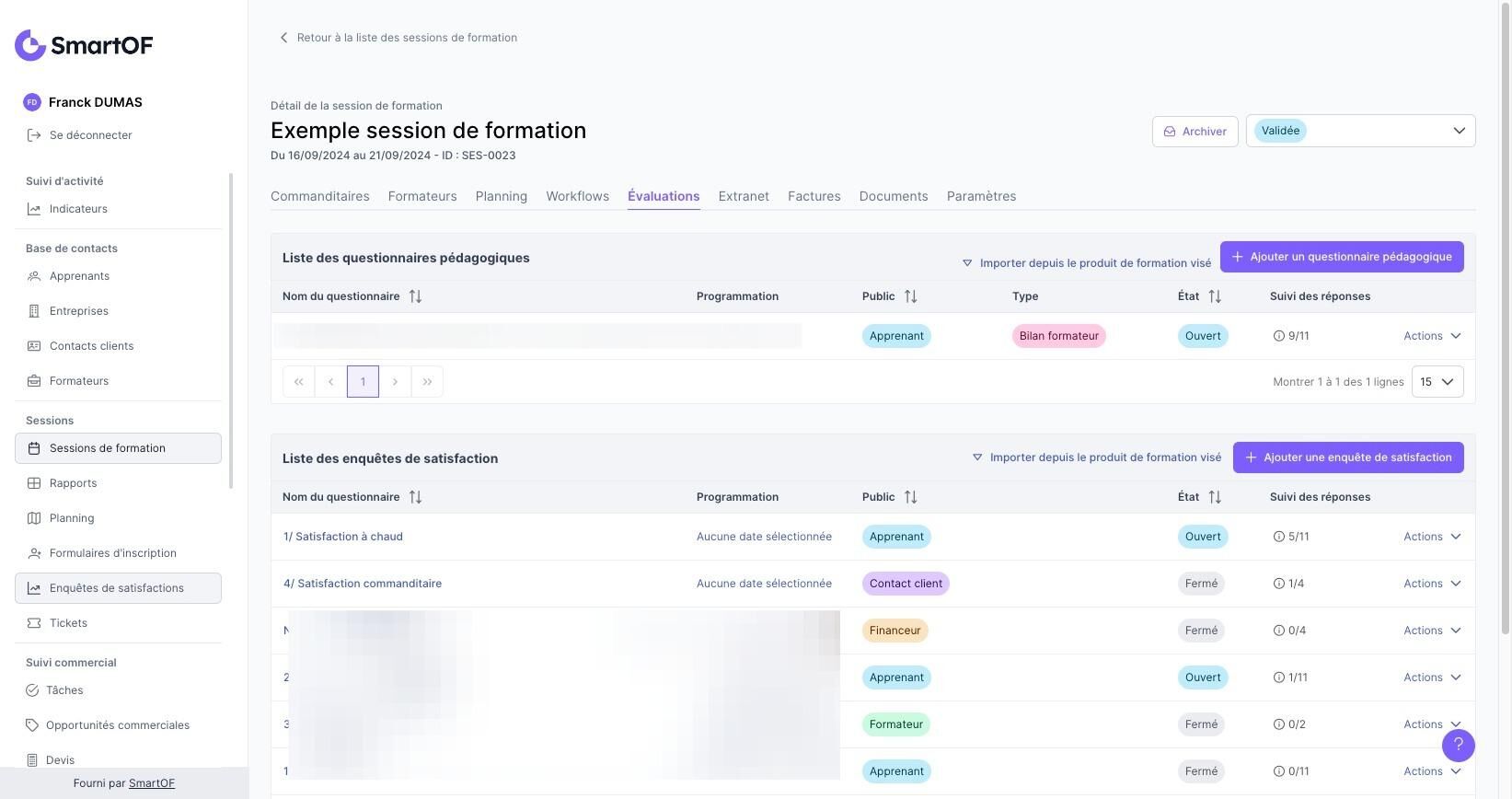The image size is (1512, 799).
Task: Sort satisfaction surveys by Public
Action: pos(910,497)
